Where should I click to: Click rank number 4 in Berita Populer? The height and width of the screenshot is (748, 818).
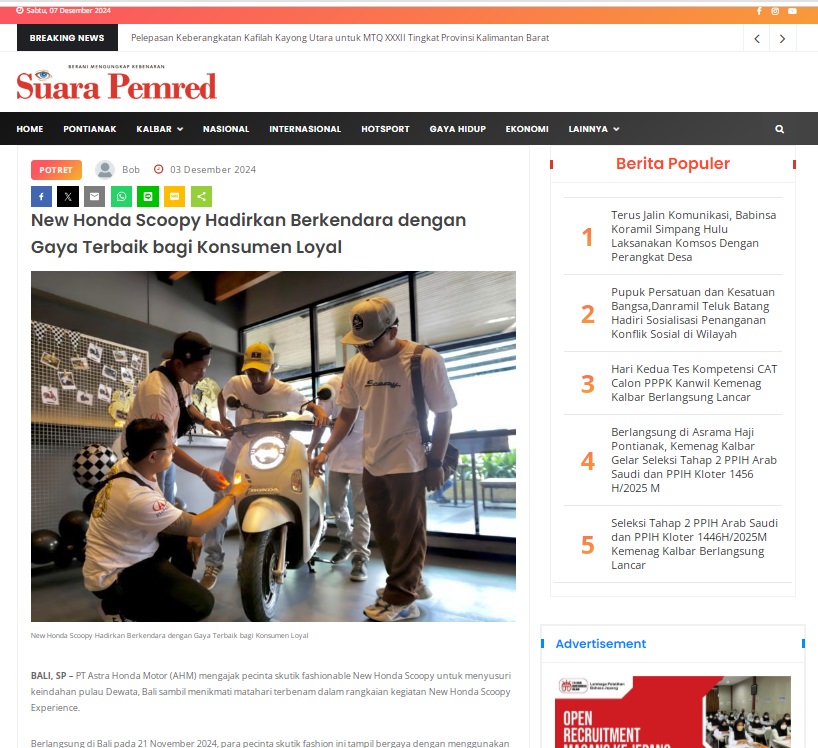(587, 461)
